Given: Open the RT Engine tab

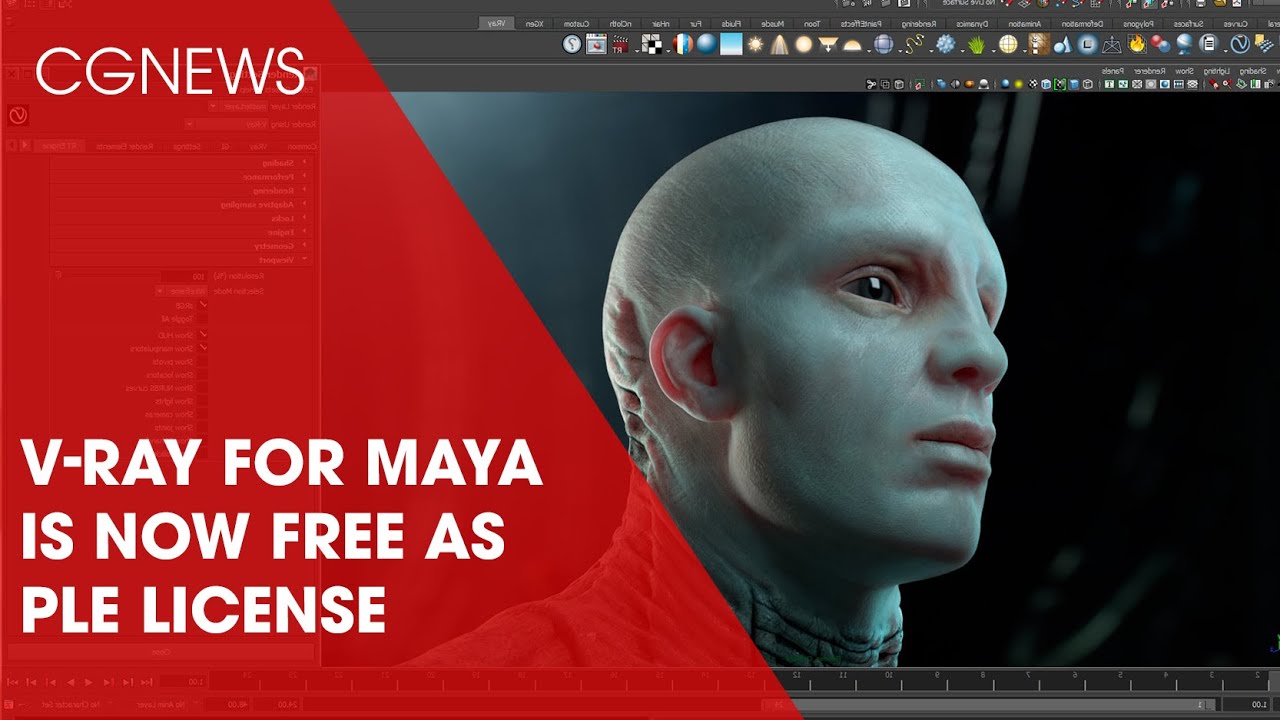Looking at the screenshot, I should pos(58,146).
